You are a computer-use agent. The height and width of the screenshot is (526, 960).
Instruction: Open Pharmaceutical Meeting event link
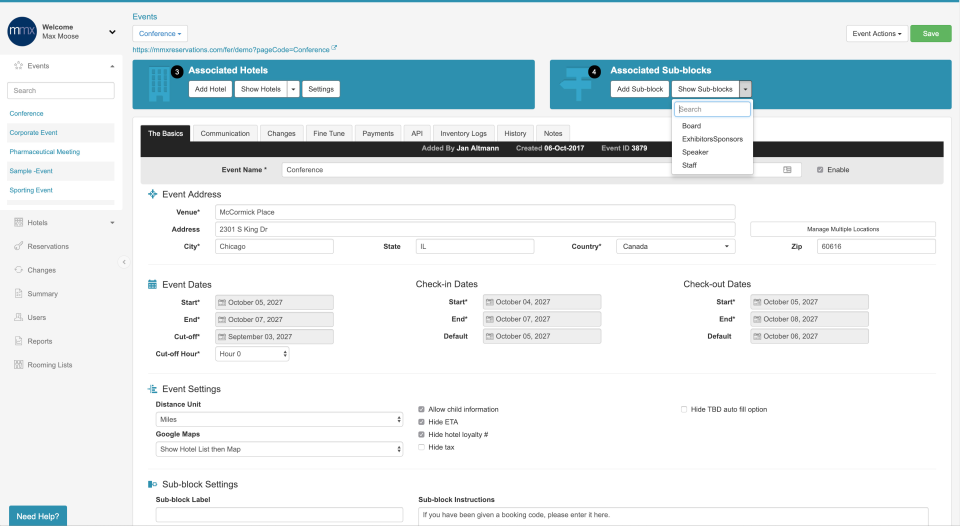pos(45,152)
